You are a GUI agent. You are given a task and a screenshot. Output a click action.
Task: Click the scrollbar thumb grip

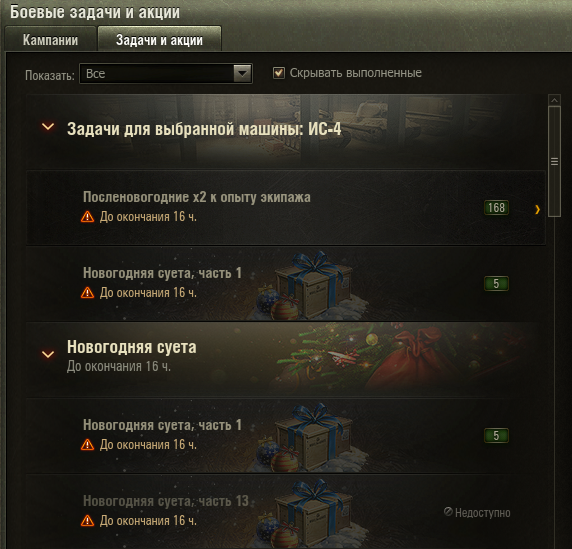[x=554, y=161]
